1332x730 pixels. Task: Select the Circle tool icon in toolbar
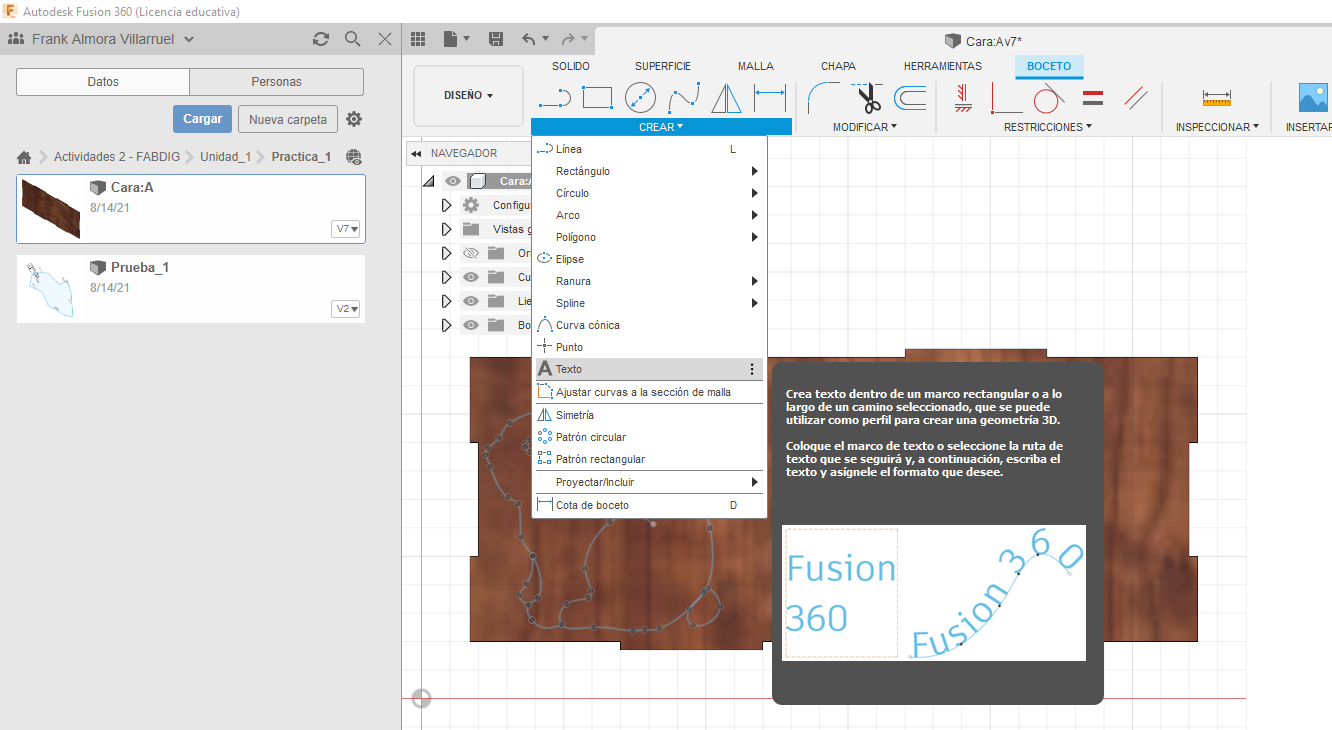(x=640, y=98)
